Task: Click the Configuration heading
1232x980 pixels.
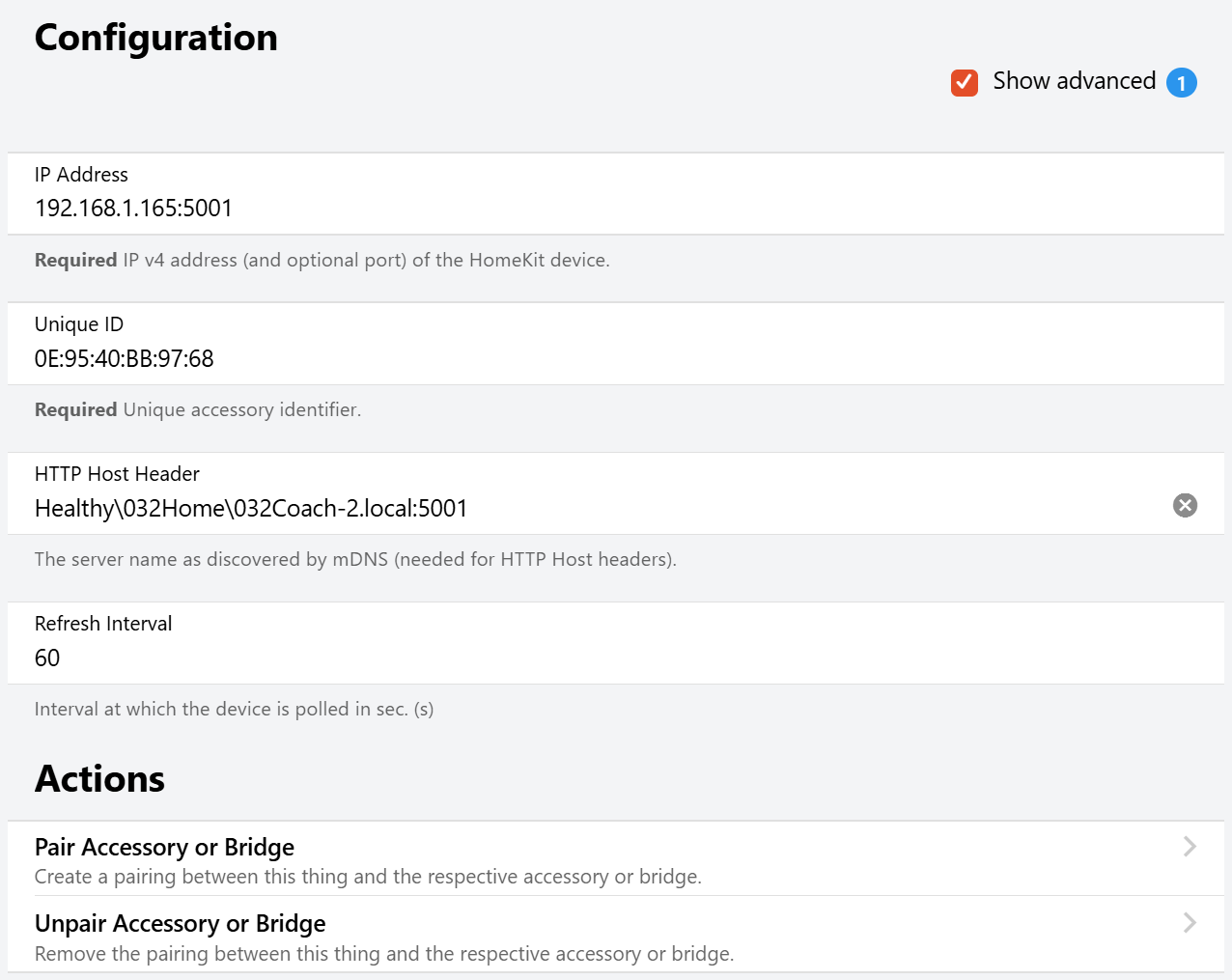Action: [156, 38]
